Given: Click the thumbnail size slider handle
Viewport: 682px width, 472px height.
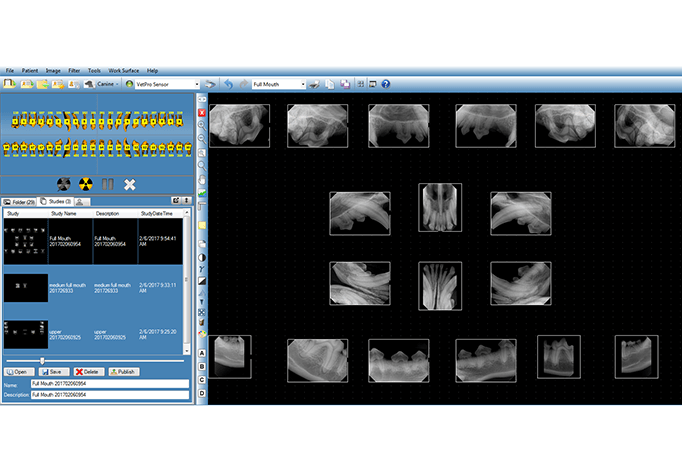Looking at the screenshot, I should [42, 361].
